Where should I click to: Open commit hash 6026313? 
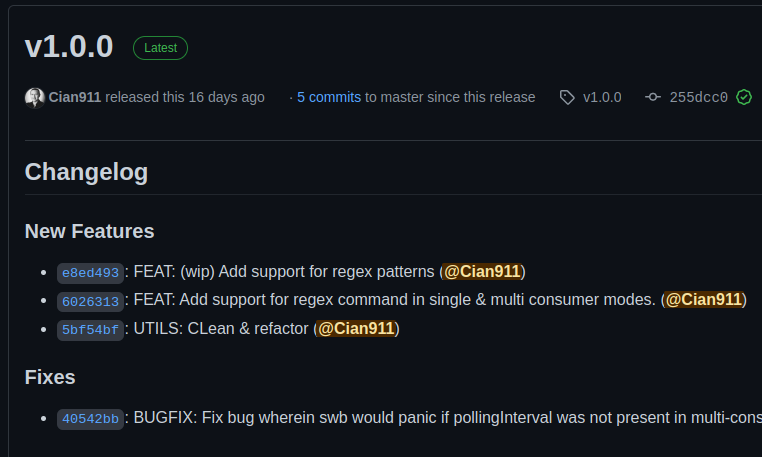pyautogui.click(x=90, y=300)
